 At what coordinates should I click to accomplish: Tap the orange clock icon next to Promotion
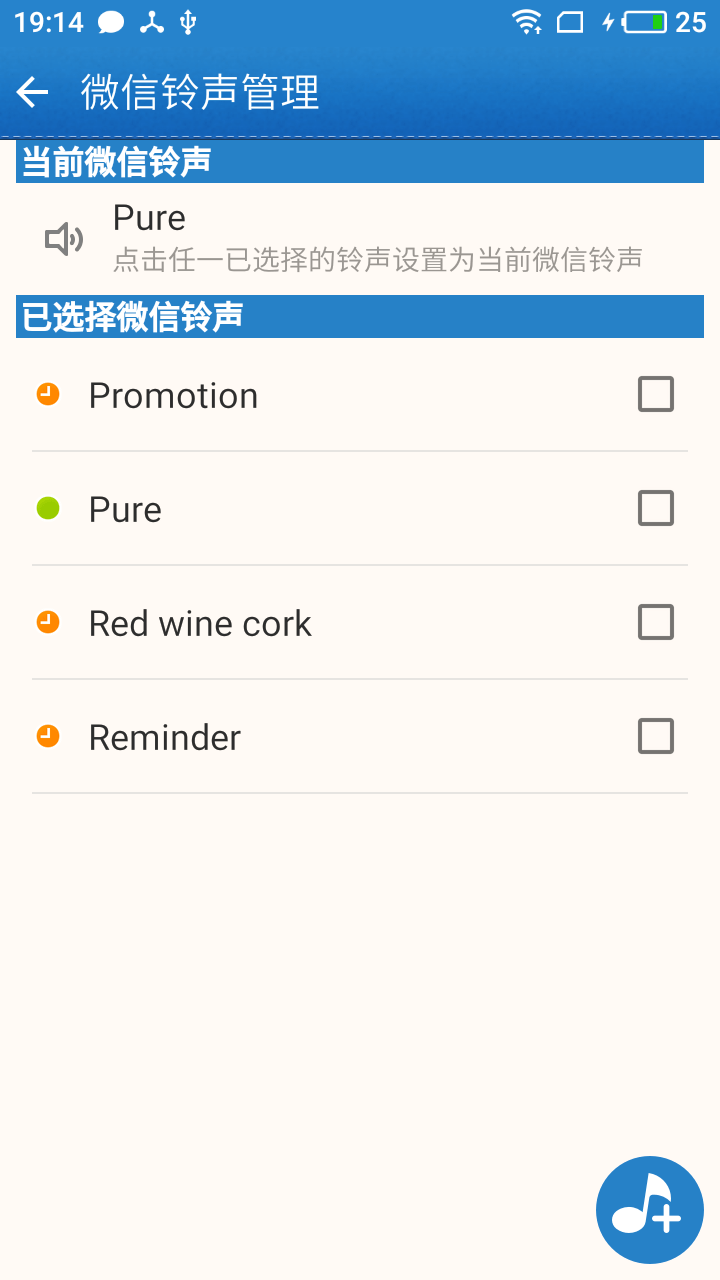pyautogui.click(x=48, y=394)
